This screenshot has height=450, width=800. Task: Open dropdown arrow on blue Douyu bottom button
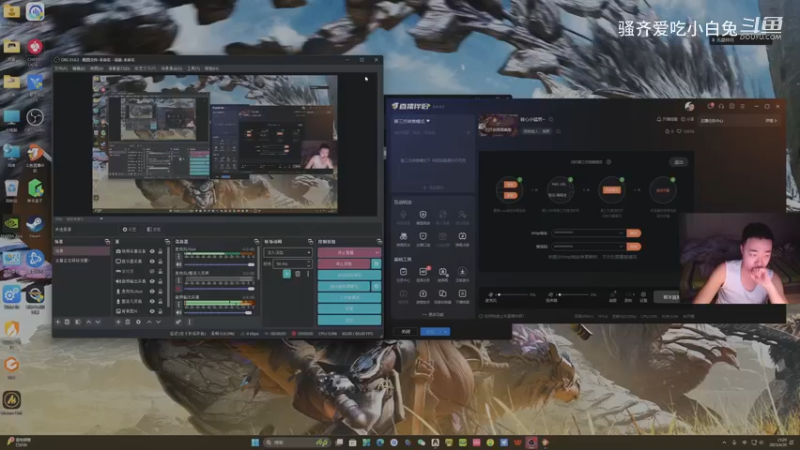(x=446, y=332)
